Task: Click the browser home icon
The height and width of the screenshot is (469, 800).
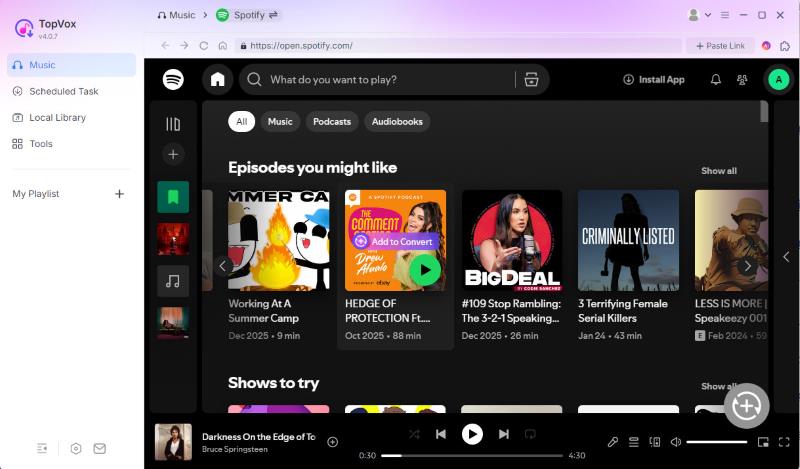Action: (x=222, y=45)
